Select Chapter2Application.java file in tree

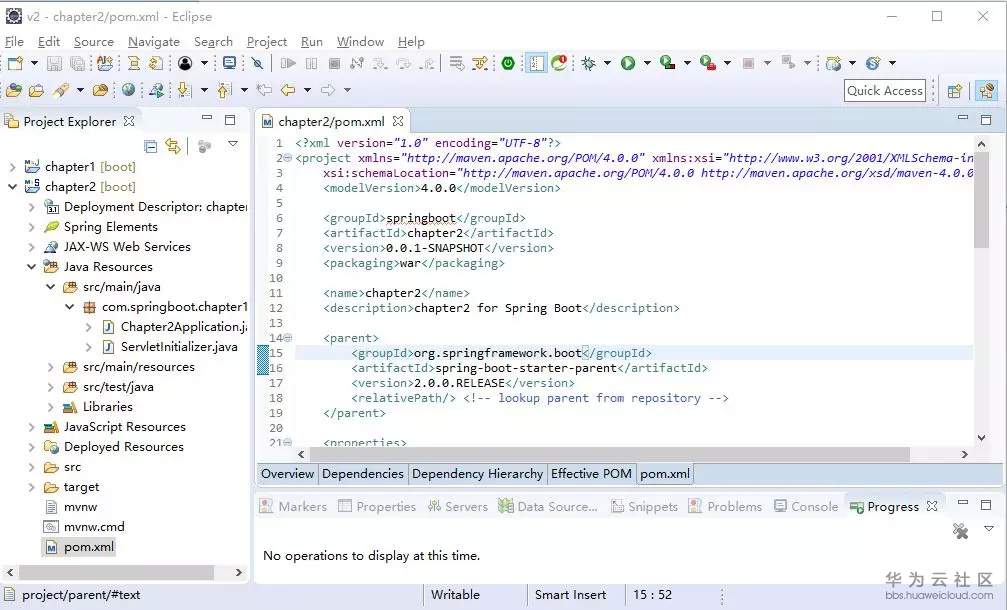(184, 327)
